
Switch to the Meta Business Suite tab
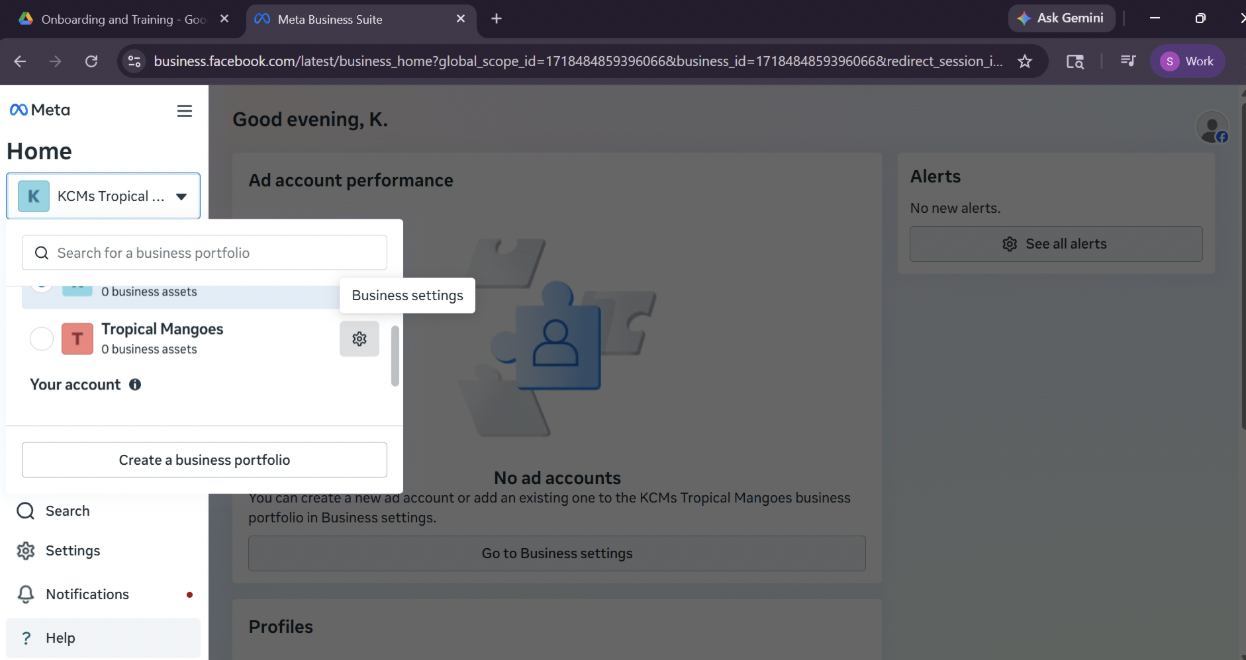[x=358, y=19]
